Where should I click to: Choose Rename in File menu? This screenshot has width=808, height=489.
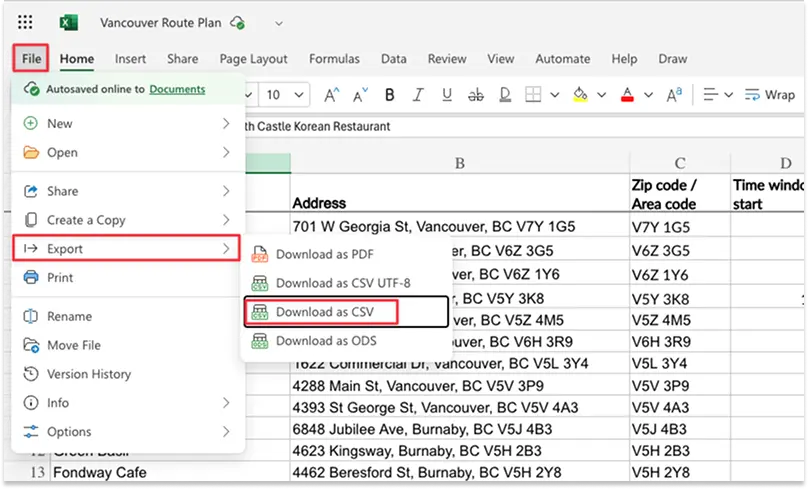[x=127, y=316]
